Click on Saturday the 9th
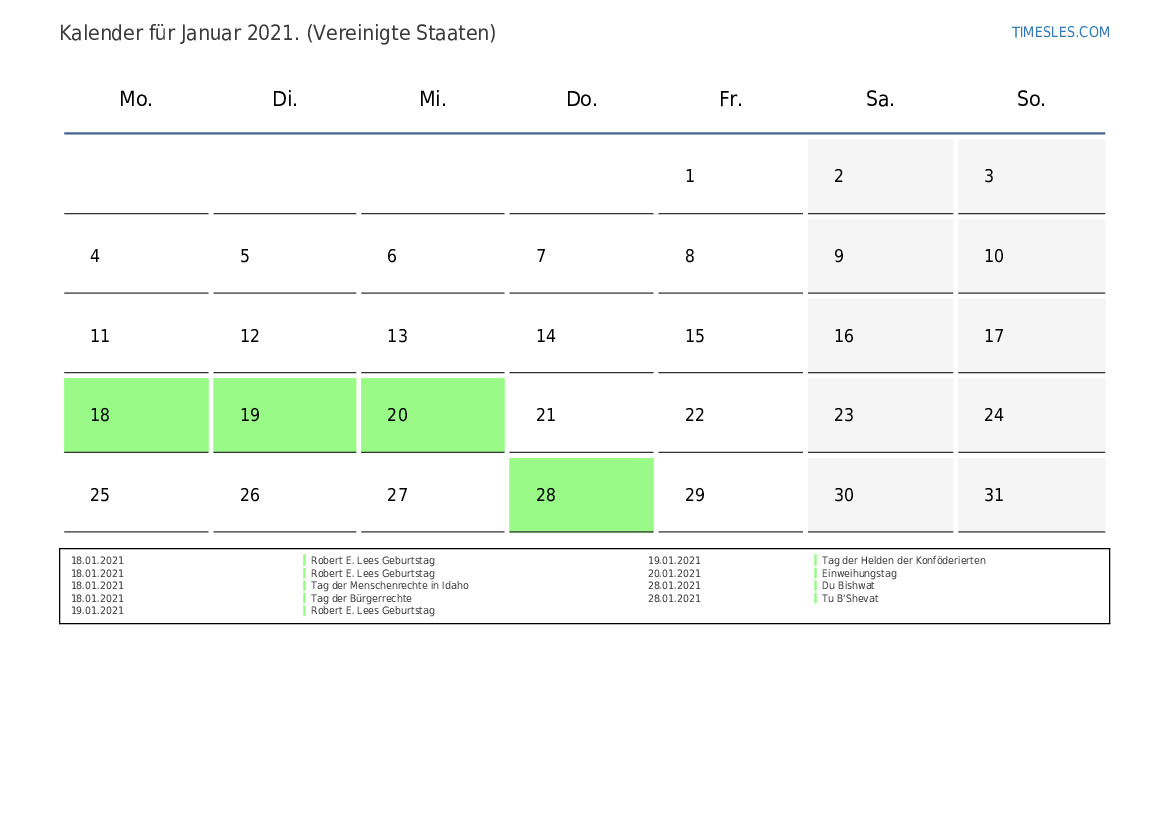 click(x=880, y=256)
